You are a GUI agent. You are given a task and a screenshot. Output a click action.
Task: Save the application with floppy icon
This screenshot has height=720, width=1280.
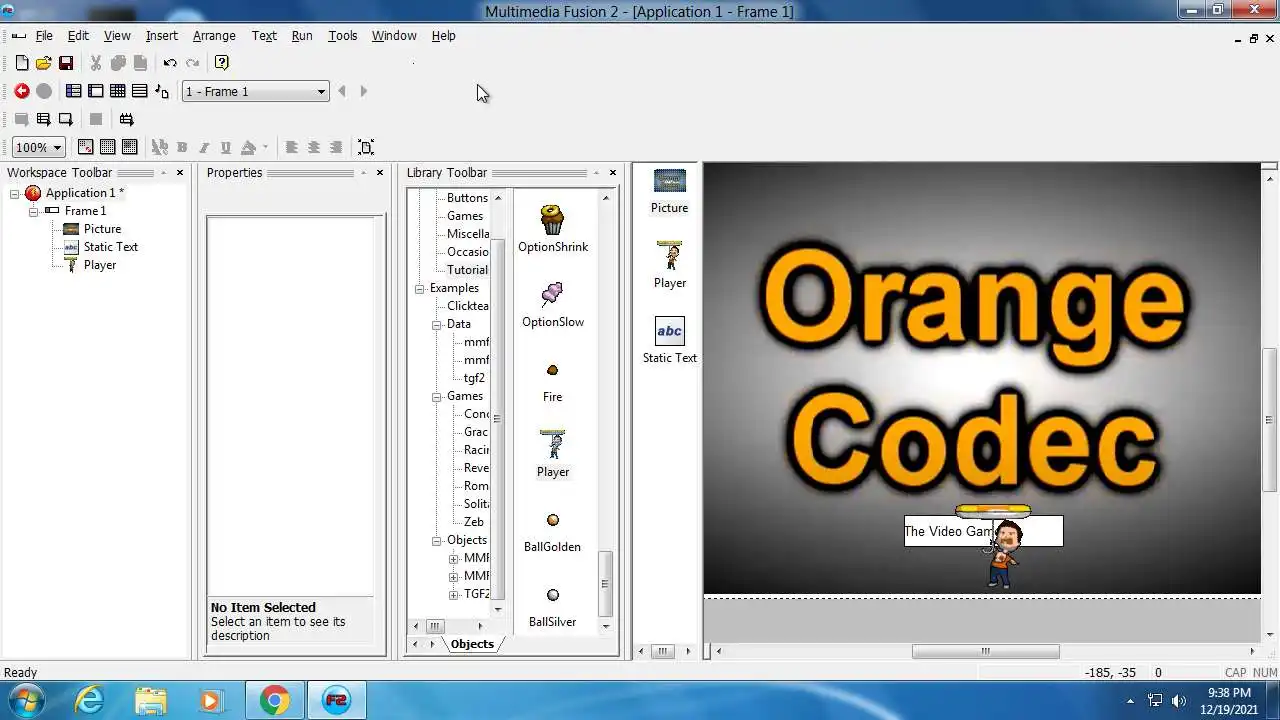[66, 63]
